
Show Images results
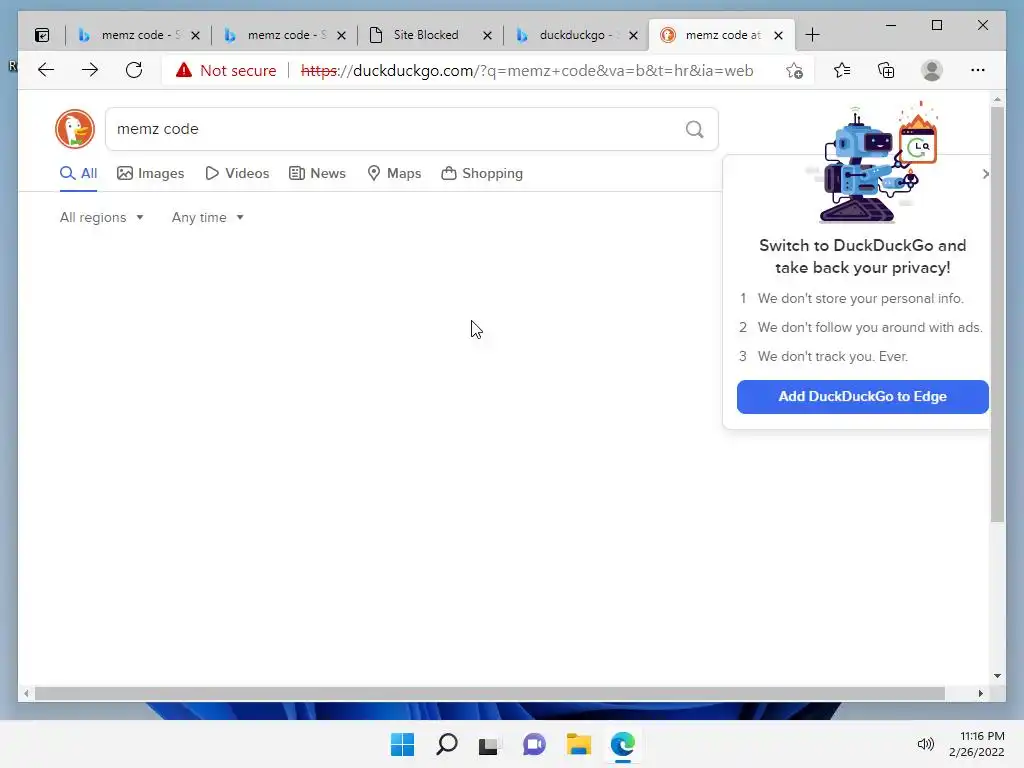[151, 173]
